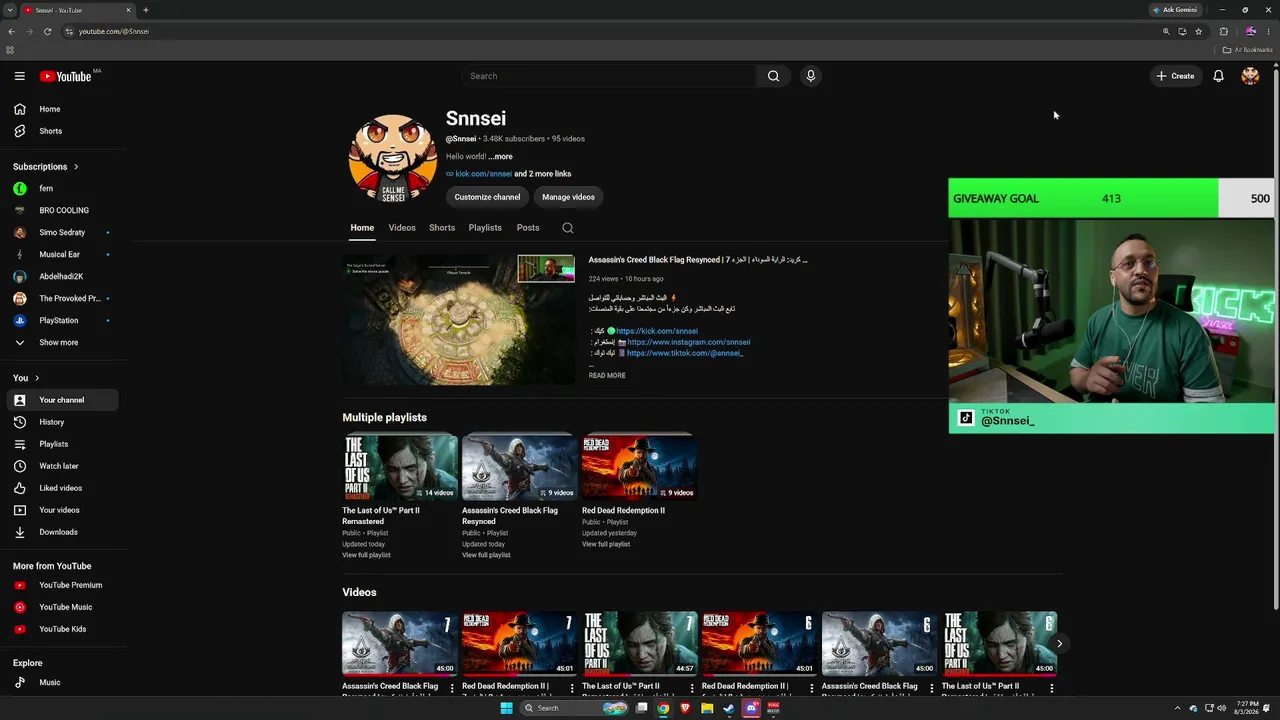
Task: Open Playlists in the sidebar
Action: pos(62,444)
